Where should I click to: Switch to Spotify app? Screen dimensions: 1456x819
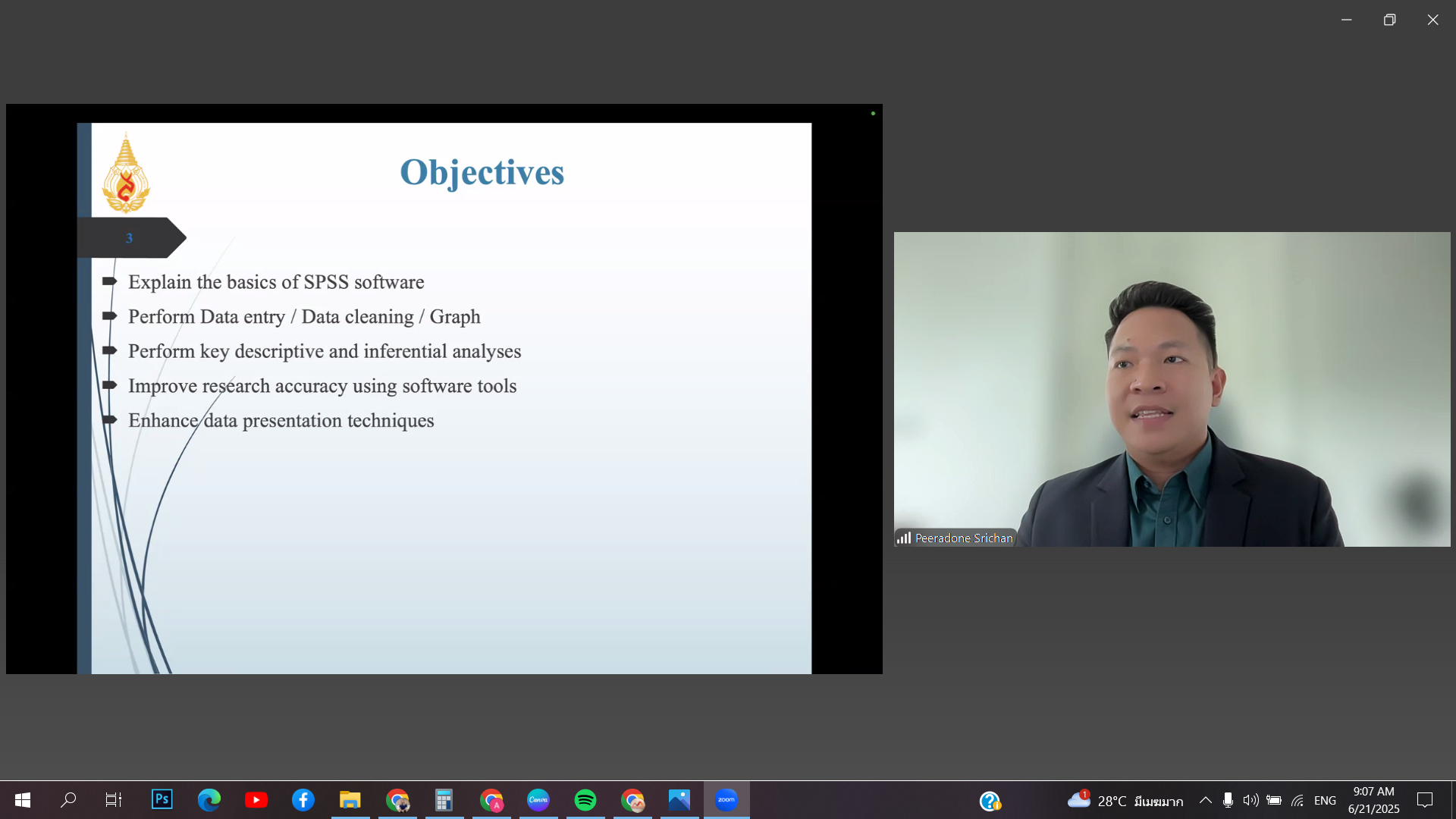pyautogui.click(x=585, y=800)
